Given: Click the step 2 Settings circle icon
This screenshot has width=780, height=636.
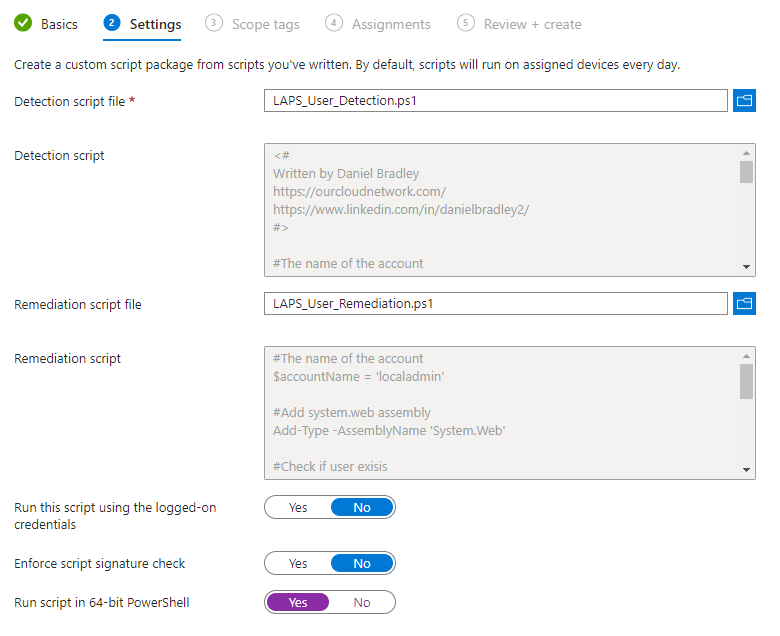Looking at the screenshot, I should tap(112, 23).
